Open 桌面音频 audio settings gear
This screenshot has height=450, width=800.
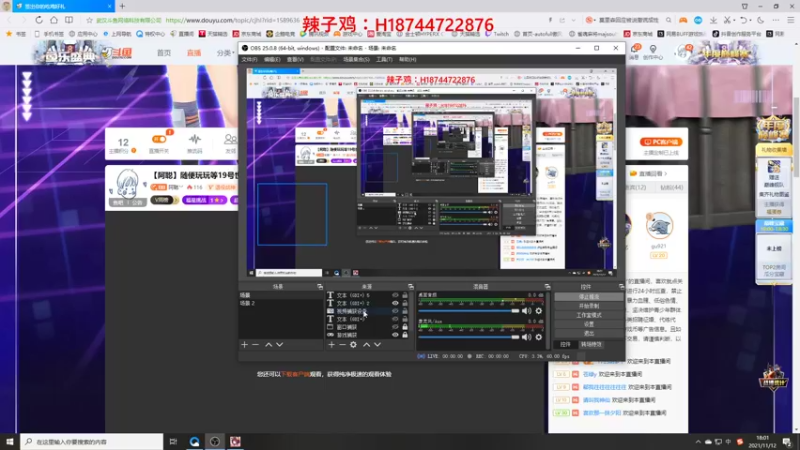click(539, 311)
